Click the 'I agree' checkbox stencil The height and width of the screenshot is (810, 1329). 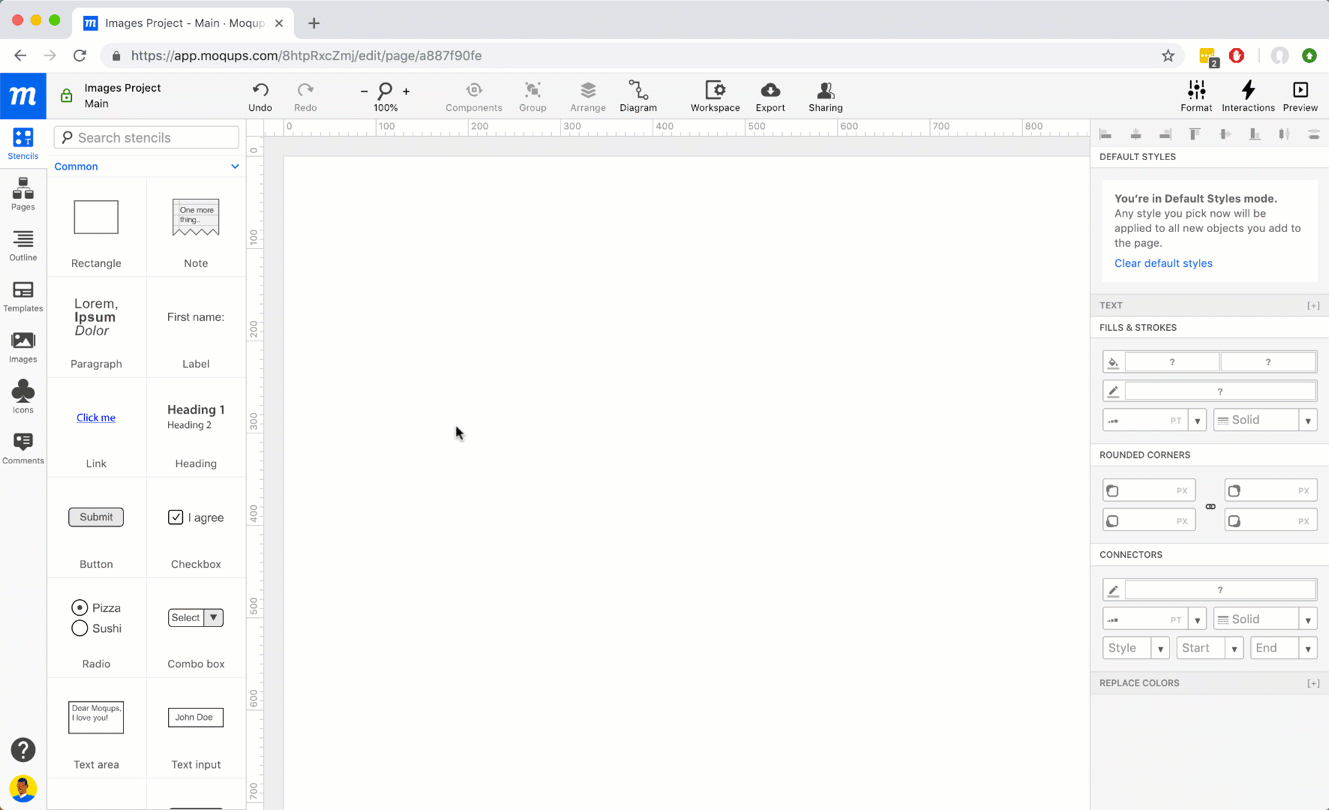pos(195,517)
